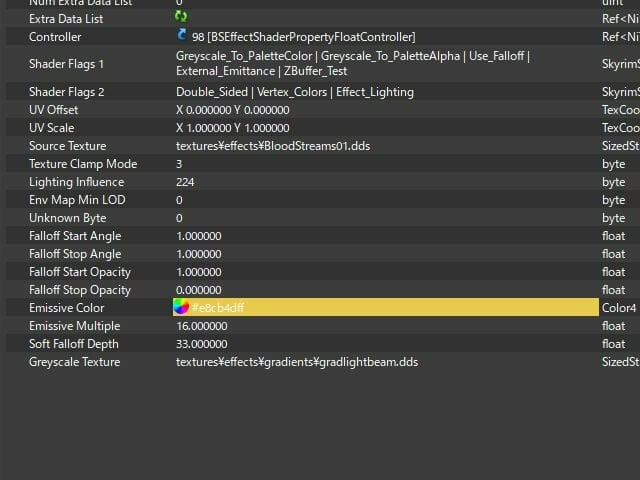
Task: Select the Color4 type cell
Action: [x=619, y=308]
